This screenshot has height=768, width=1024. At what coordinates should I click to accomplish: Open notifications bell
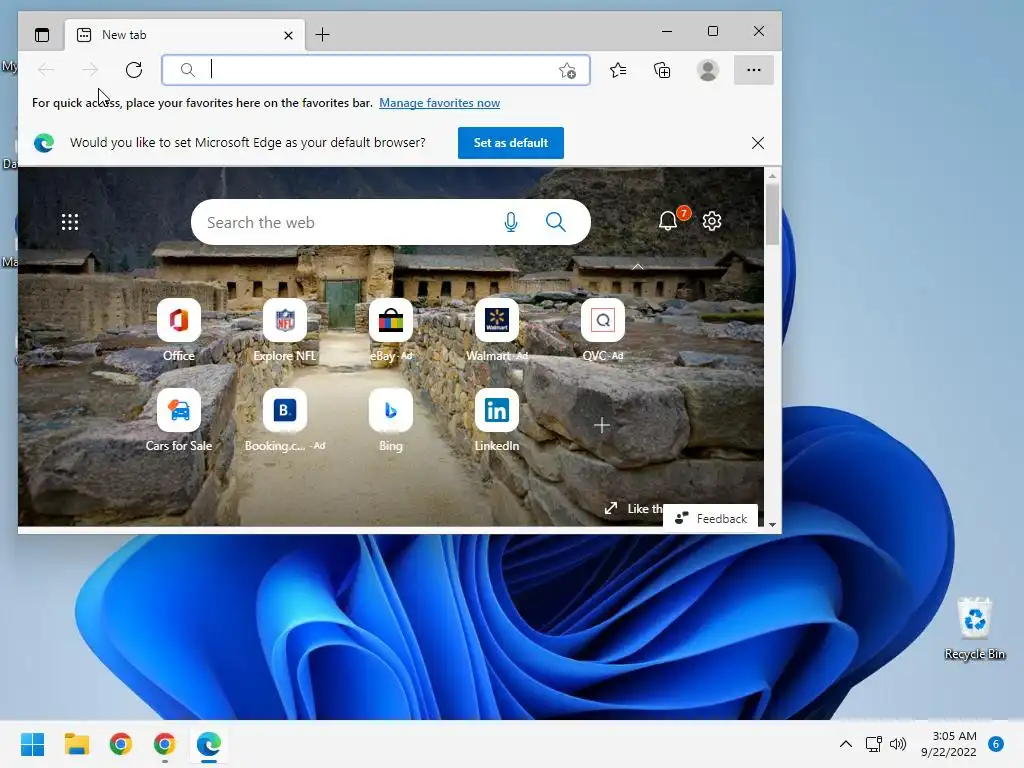[x=667, y=221]
